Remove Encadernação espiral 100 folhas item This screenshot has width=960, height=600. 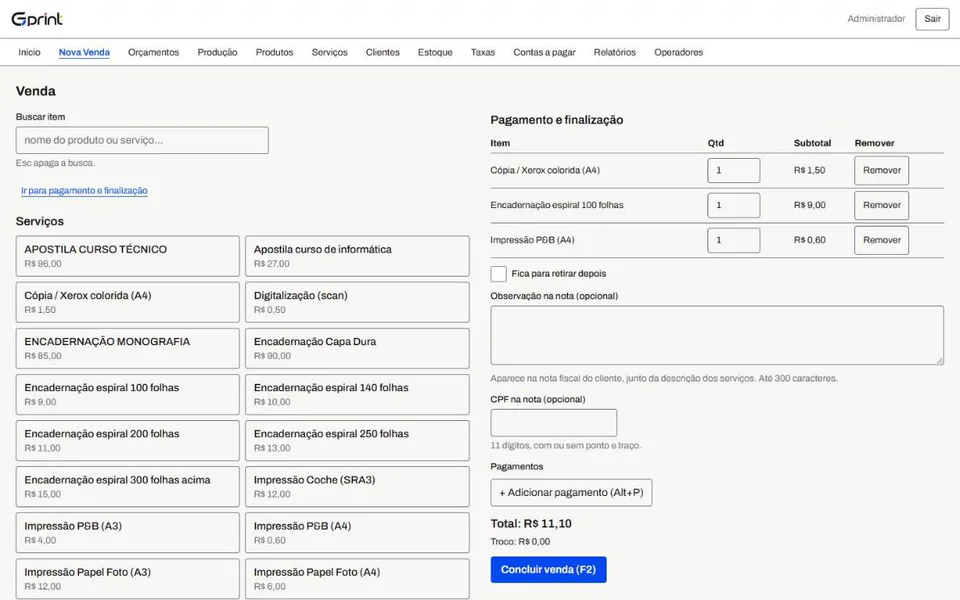882,205
